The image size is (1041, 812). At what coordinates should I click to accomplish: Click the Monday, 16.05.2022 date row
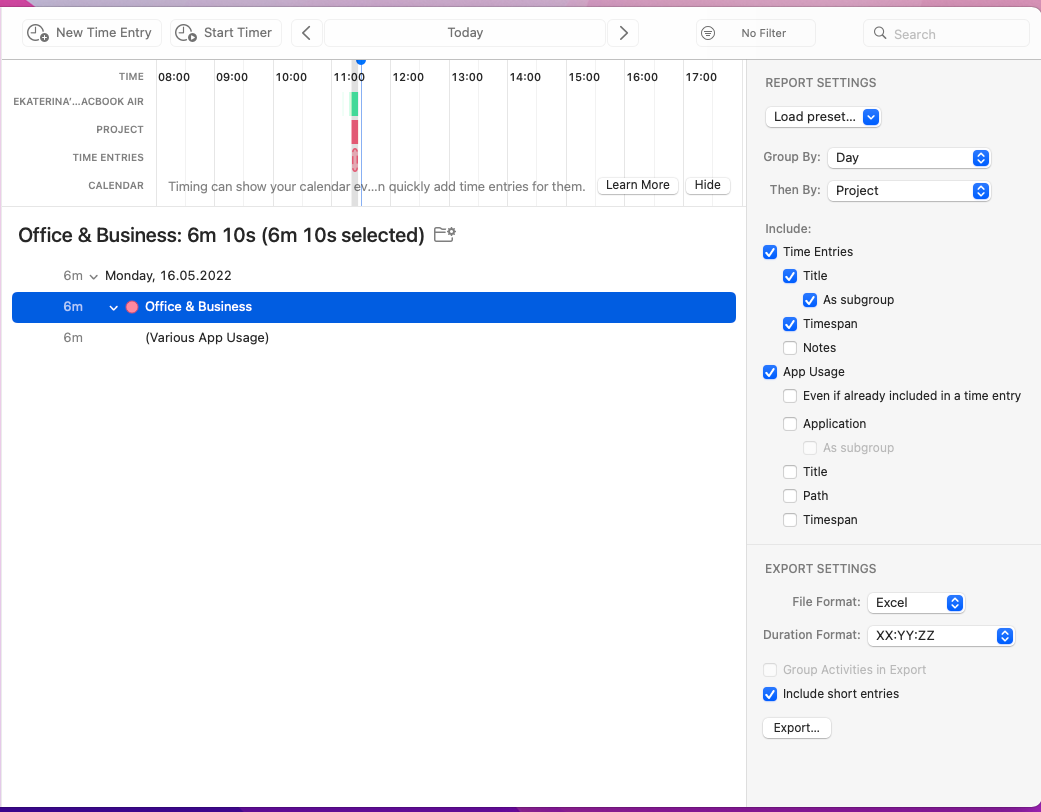tap(374, 276)
